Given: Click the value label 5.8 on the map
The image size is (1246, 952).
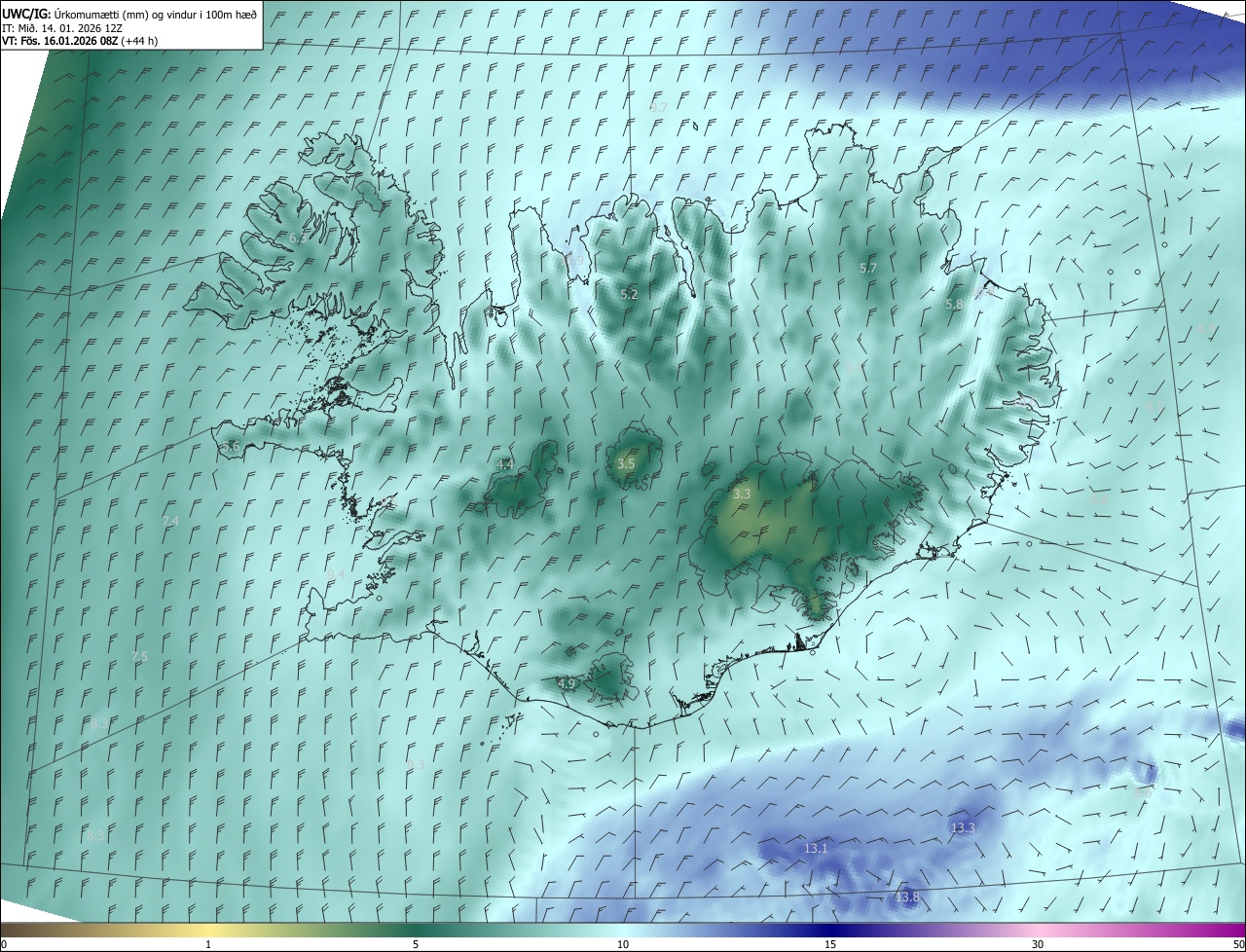Looking at the screenshot, I should [954, 305].
